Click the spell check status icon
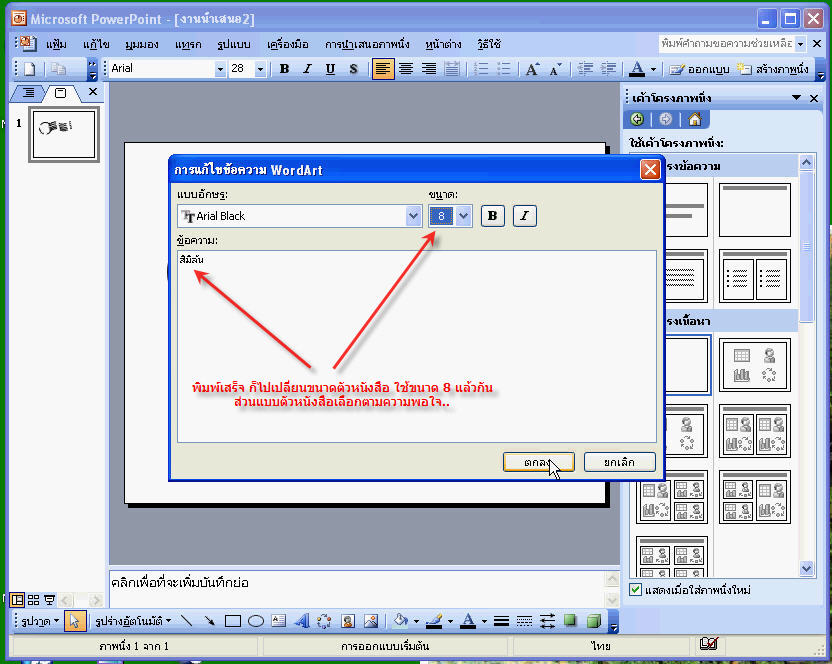This screenshot has height=664, width=832. tap(708, 644)
